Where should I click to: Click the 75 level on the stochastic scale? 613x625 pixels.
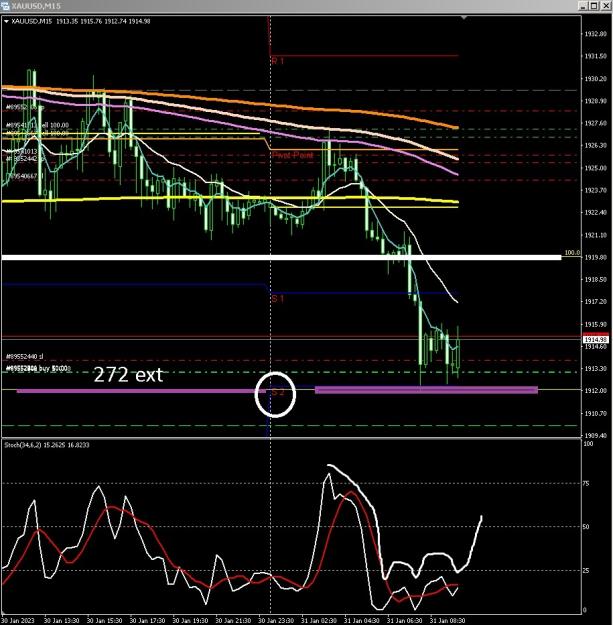coord(586,483)
